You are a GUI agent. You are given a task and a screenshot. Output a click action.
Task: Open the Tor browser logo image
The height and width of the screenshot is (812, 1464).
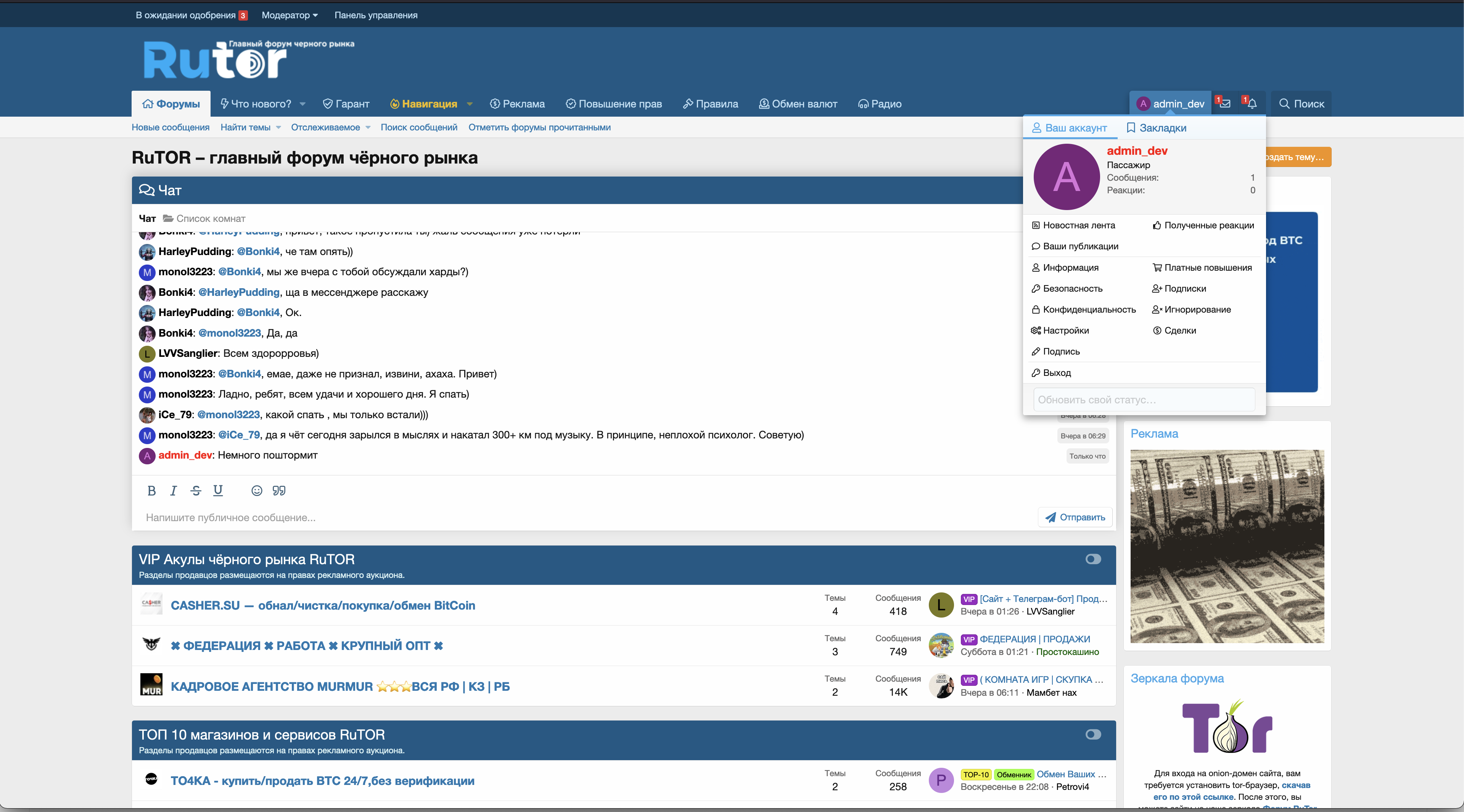point(1227,727)
